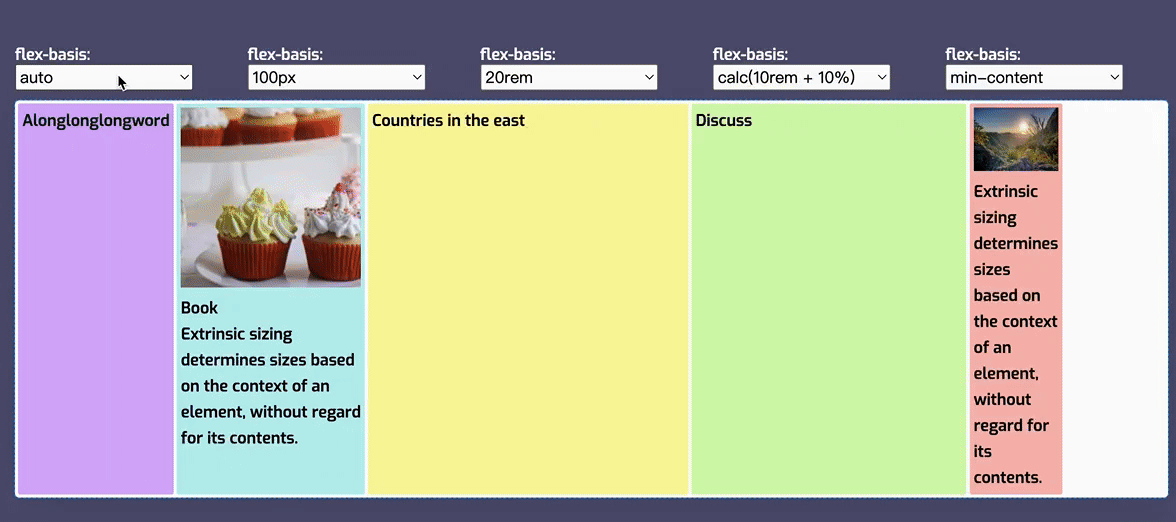Click the flex-basis label above the auto dropdown
Viewport: 1176px width, 522px height.
click(x=60, y=55)
